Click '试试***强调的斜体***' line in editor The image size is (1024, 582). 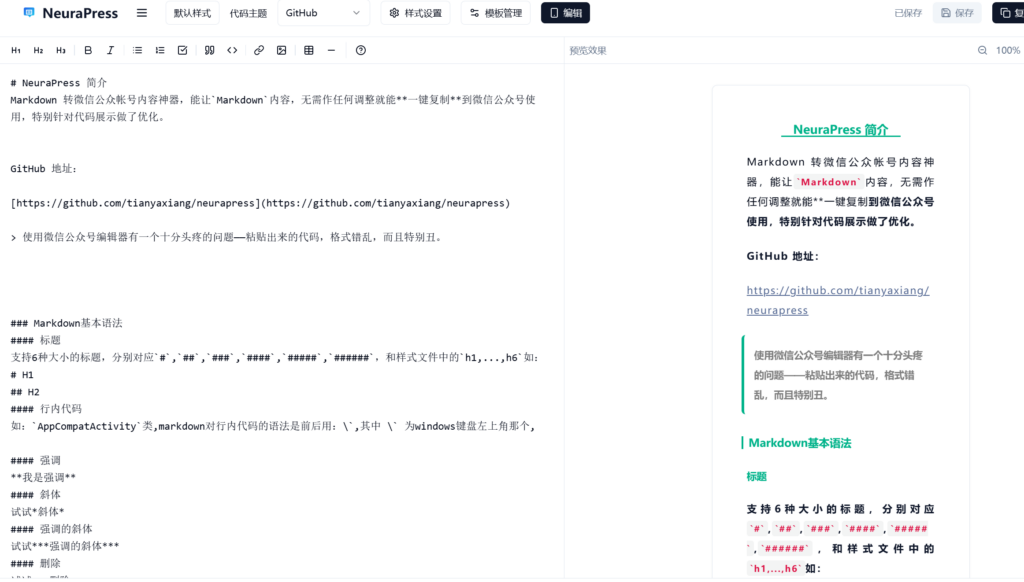(65, 545)
